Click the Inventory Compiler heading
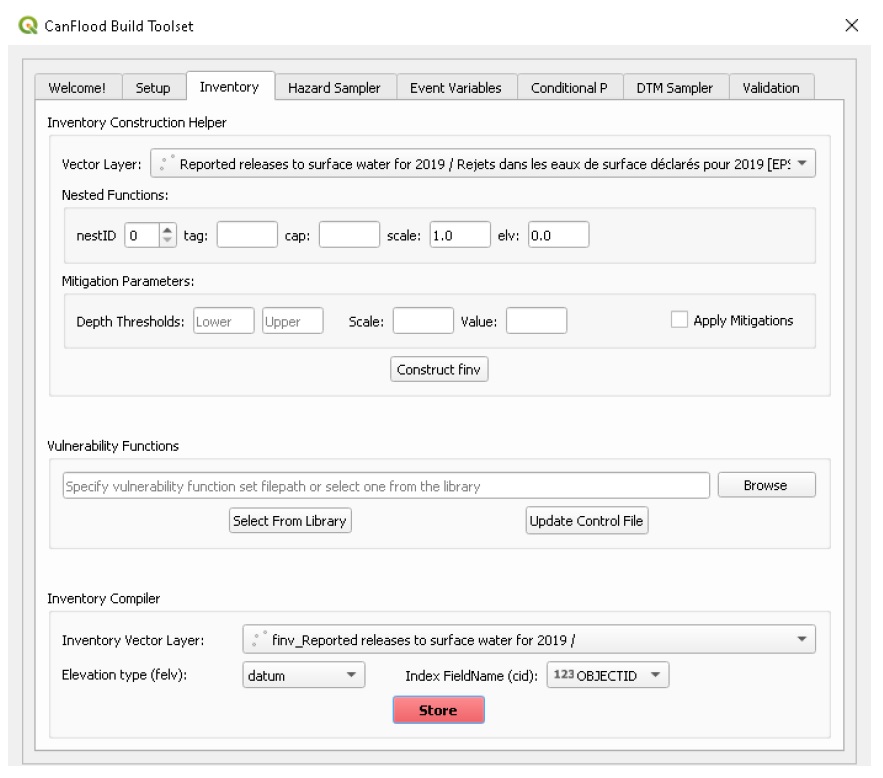 click(104, 599)
